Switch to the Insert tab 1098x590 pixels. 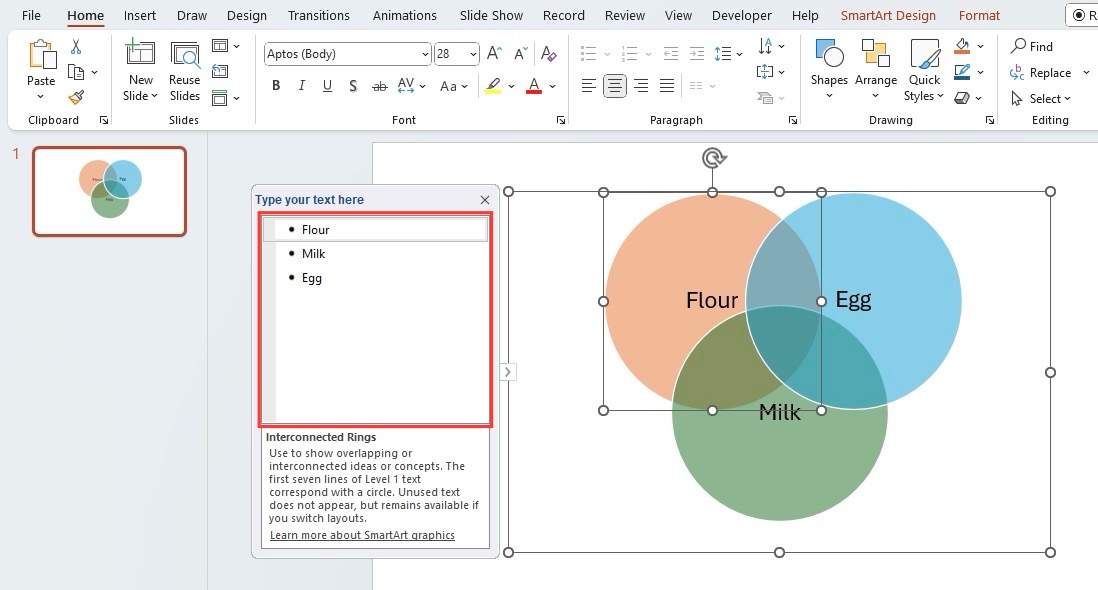click(x=140, y=15)
